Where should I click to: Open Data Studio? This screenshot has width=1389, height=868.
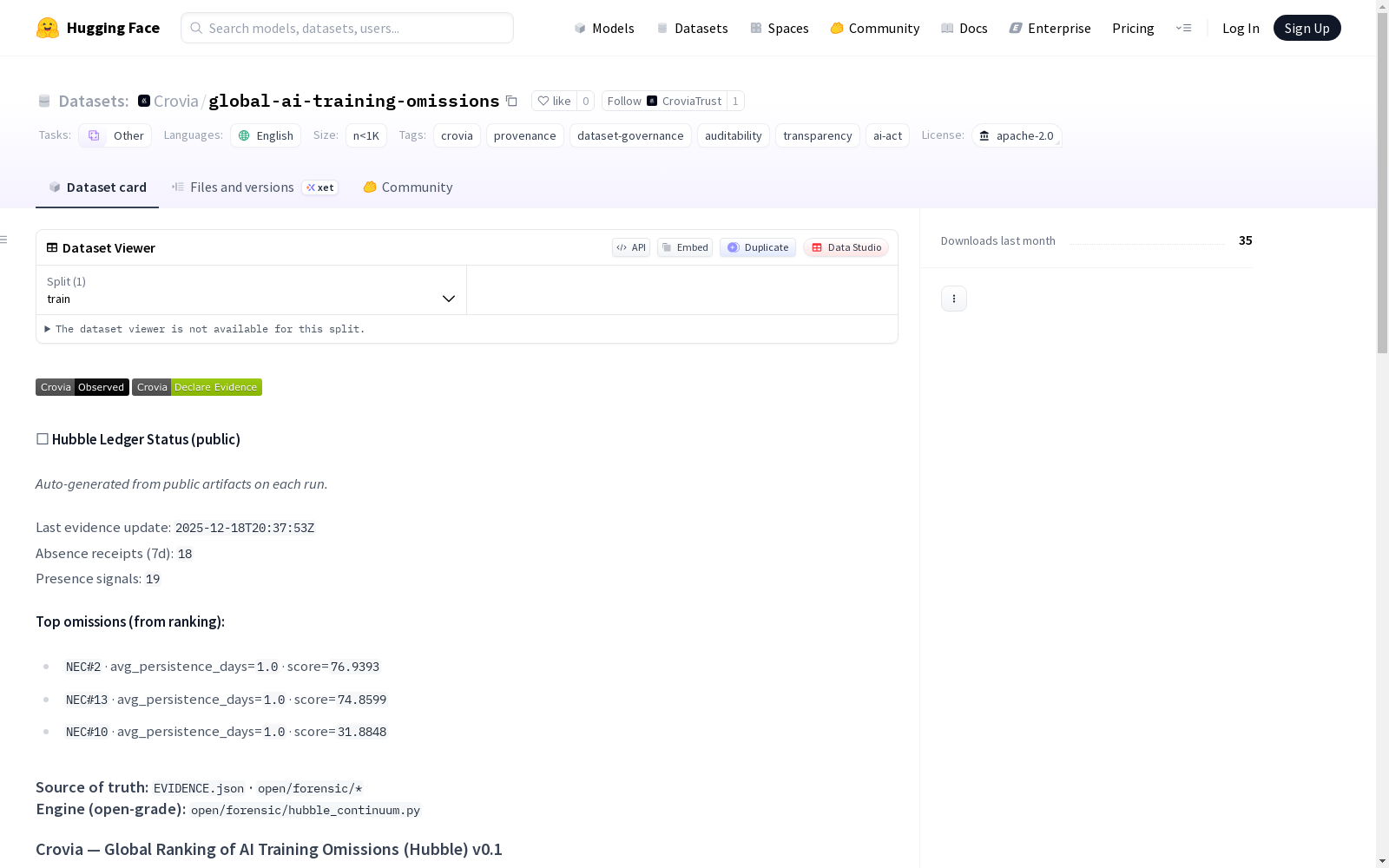pos(846,247)
